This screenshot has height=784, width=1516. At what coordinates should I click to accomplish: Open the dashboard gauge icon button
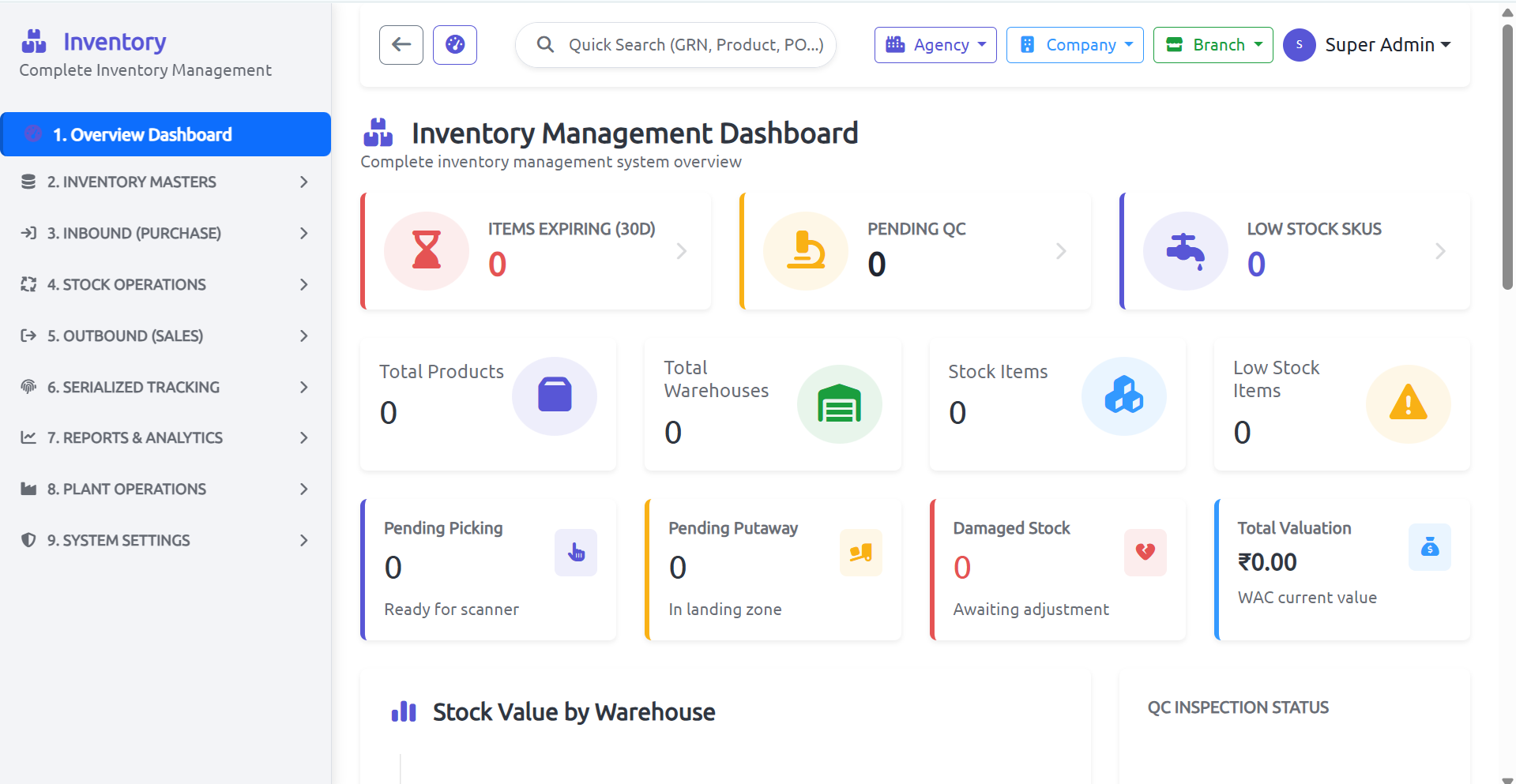pyautogui.click(x=455, y=45)
